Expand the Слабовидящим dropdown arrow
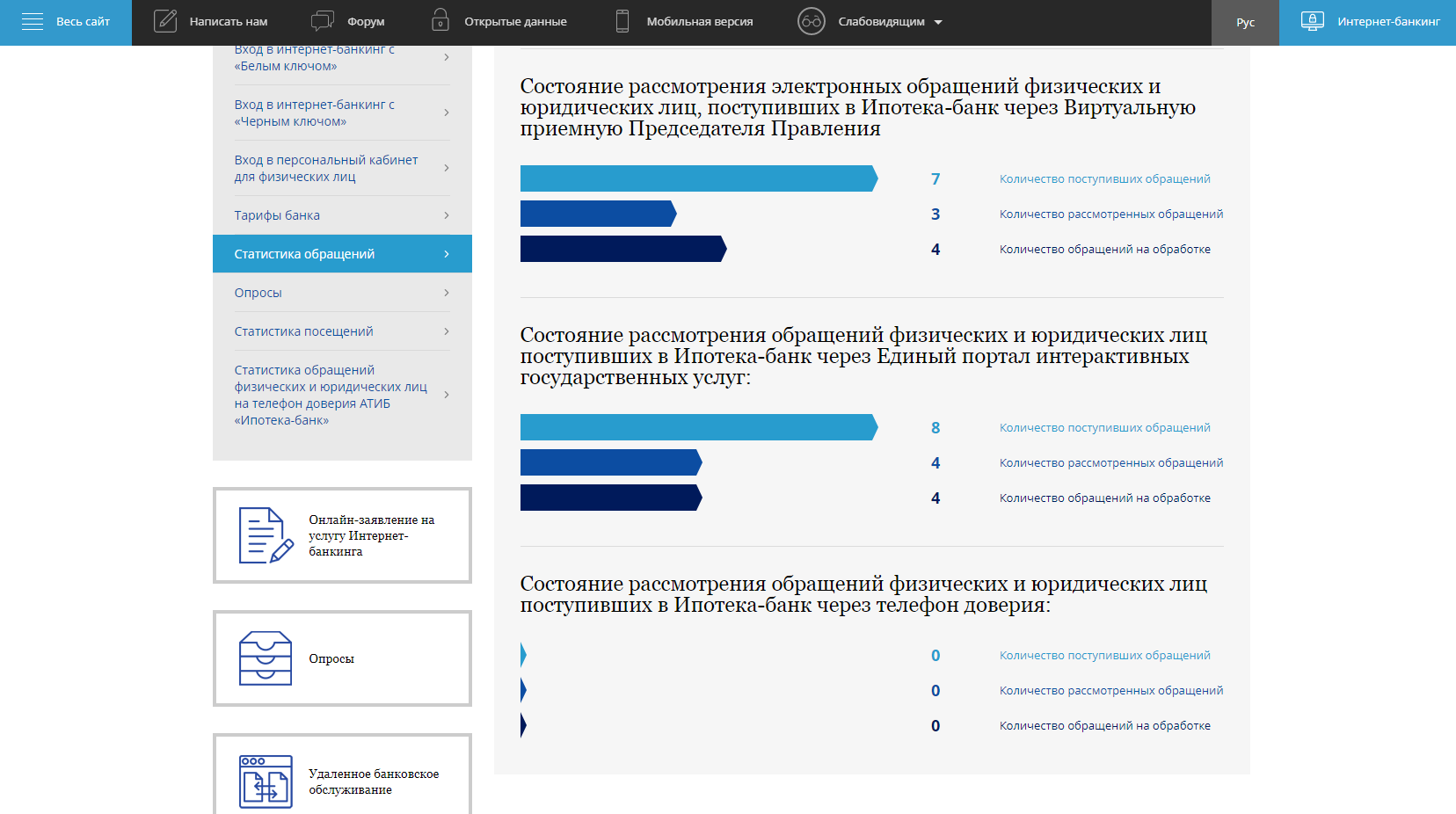Screen dimensions: 1456x814 click(x=938, y=22)
